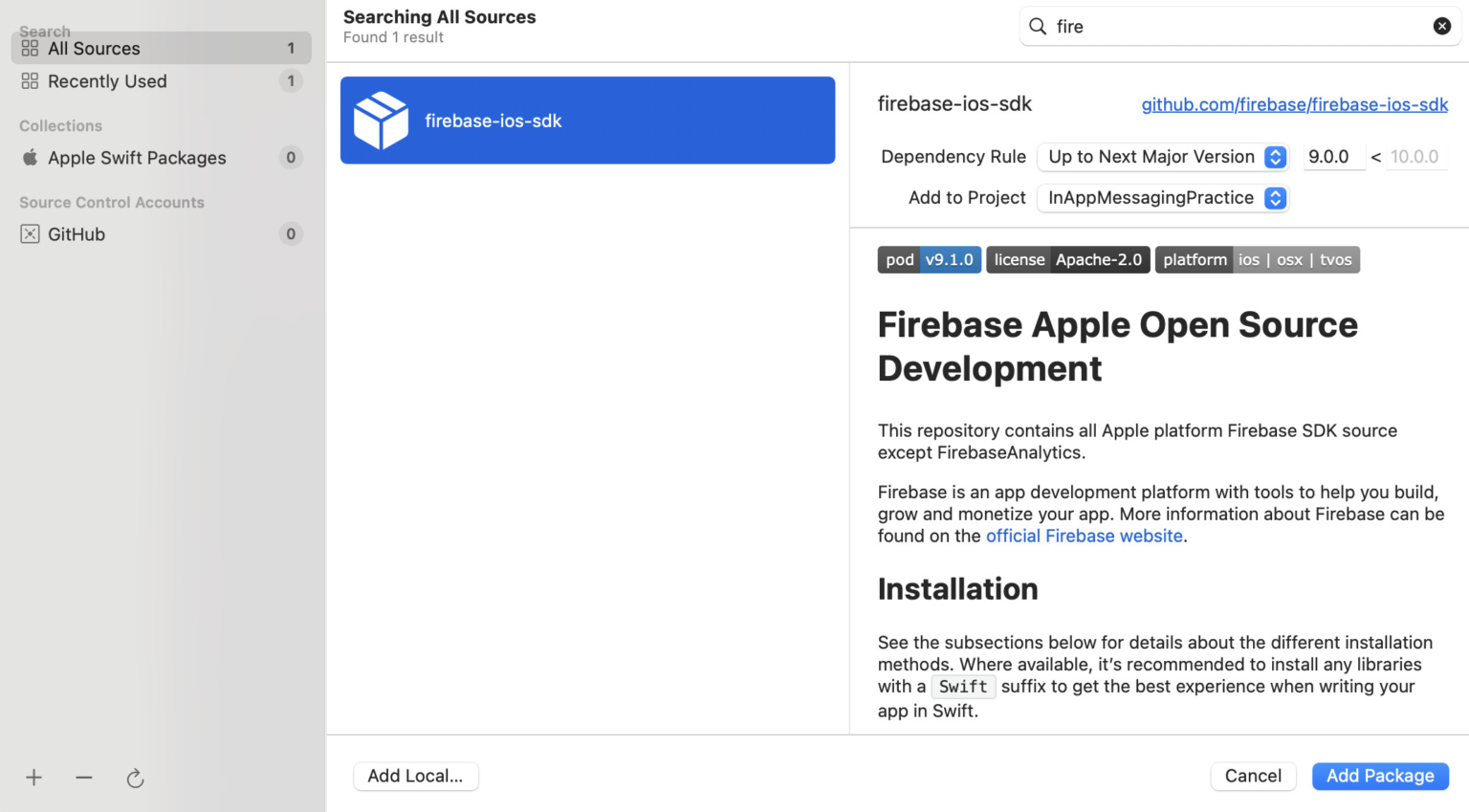Viewport: 1469px width, 812px height.
Task: Click the add source plus icon
Action: coord(34,778)
